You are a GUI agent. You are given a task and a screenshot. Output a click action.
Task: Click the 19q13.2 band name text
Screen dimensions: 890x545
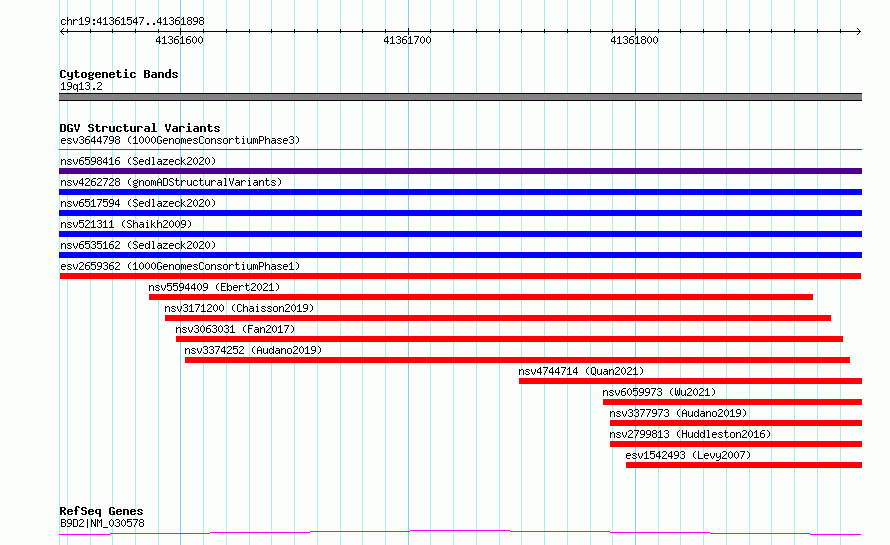pos(81,86)
